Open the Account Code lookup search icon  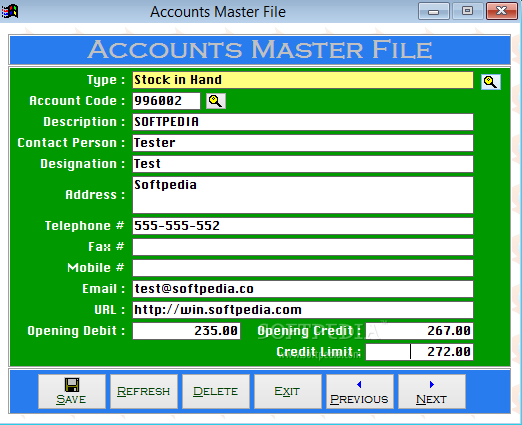pos(216,101)
